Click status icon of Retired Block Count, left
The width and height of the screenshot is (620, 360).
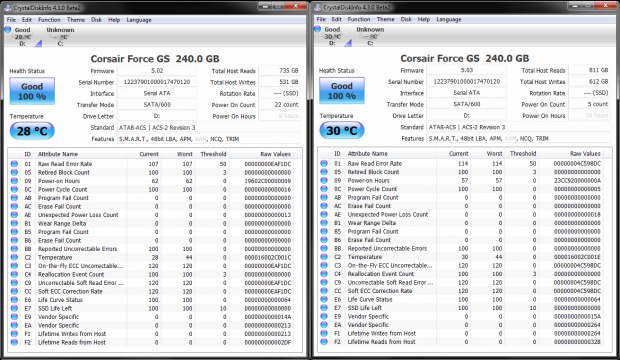14,172
